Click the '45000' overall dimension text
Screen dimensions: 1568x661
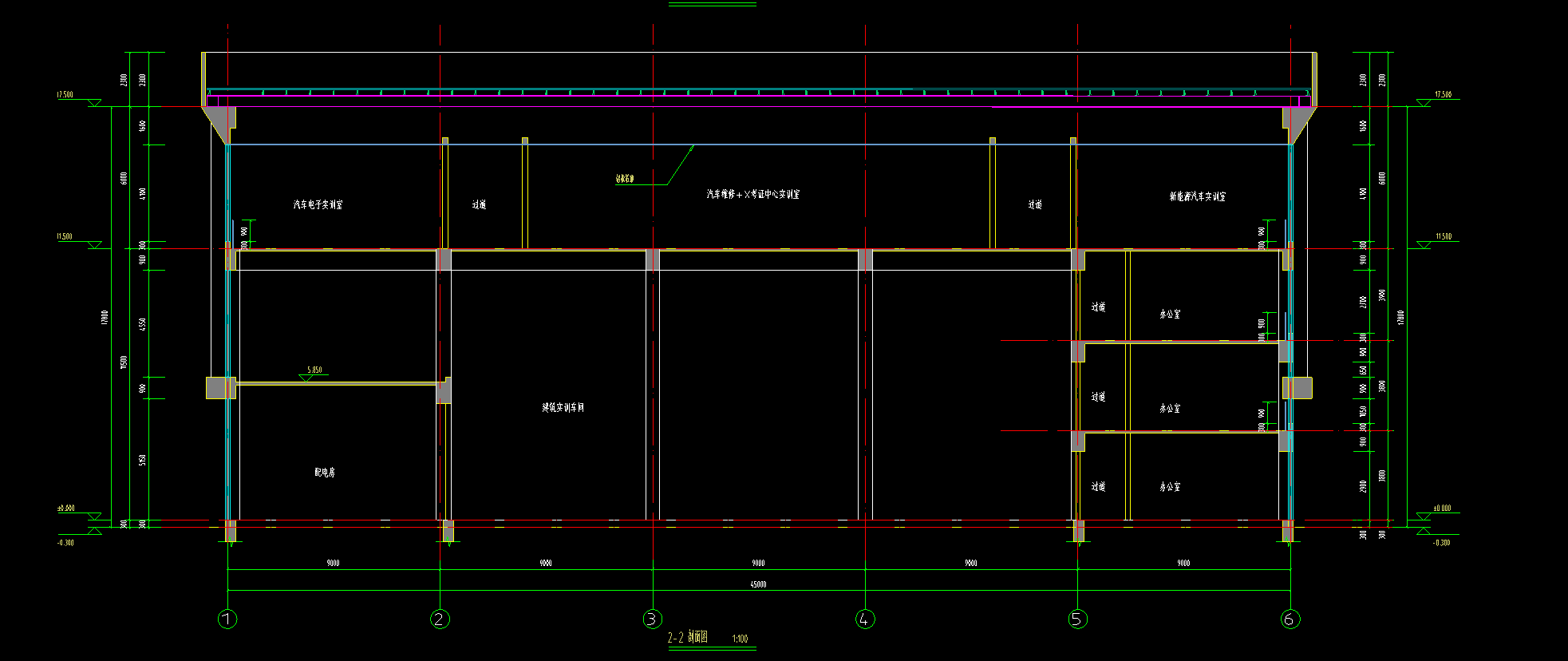758,584
